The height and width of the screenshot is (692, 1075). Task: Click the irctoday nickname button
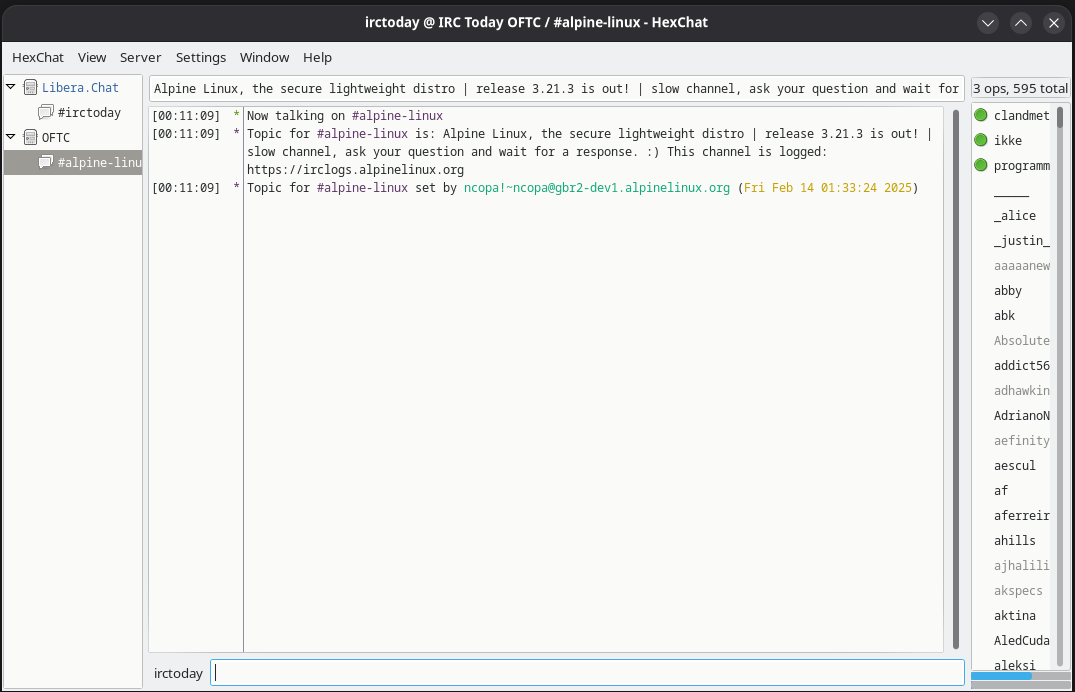(178, 673)
